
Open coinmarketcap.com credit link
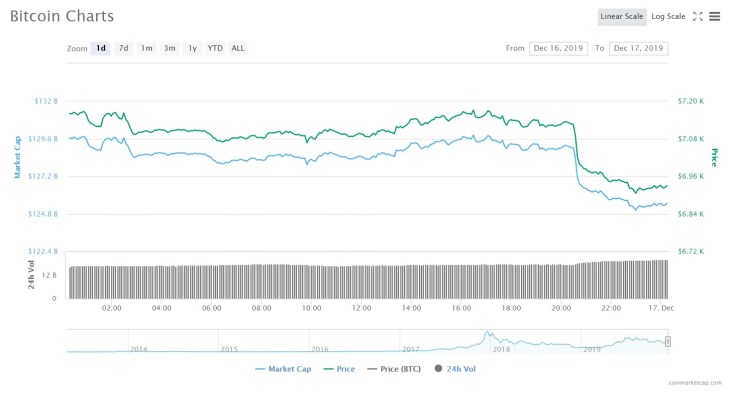pos(694,382)
